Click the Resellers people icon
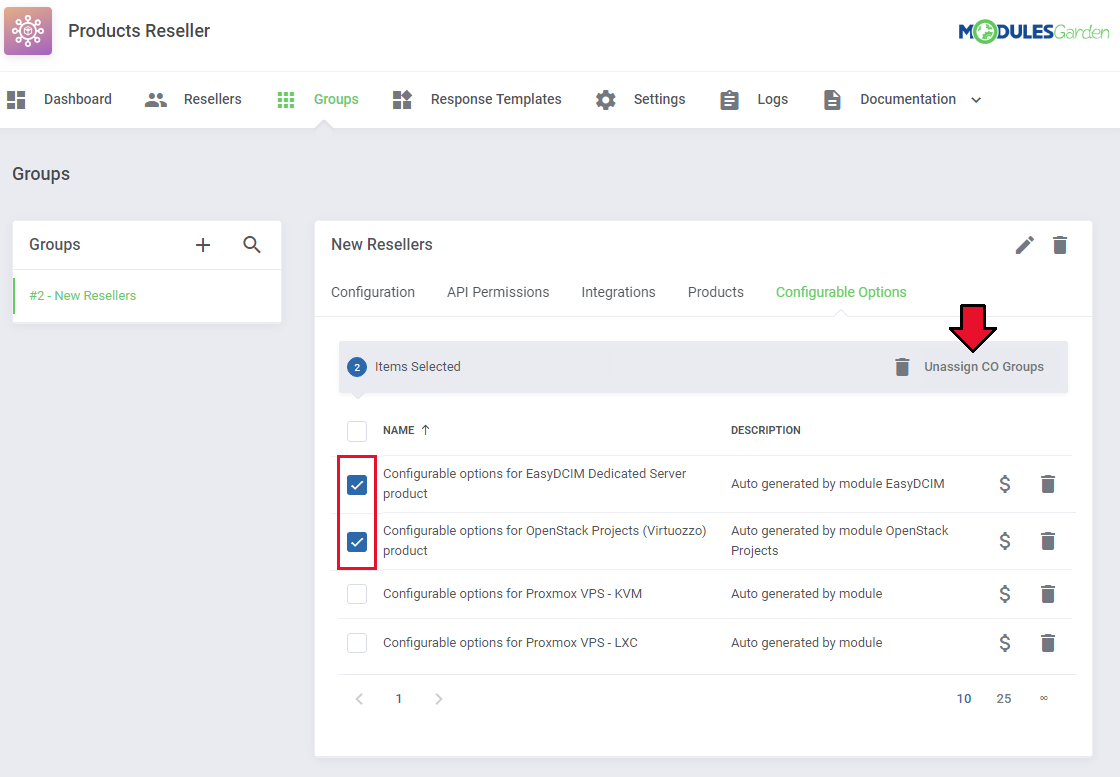Viewport: 1120px width, 777px height. [x=156, y=99]
